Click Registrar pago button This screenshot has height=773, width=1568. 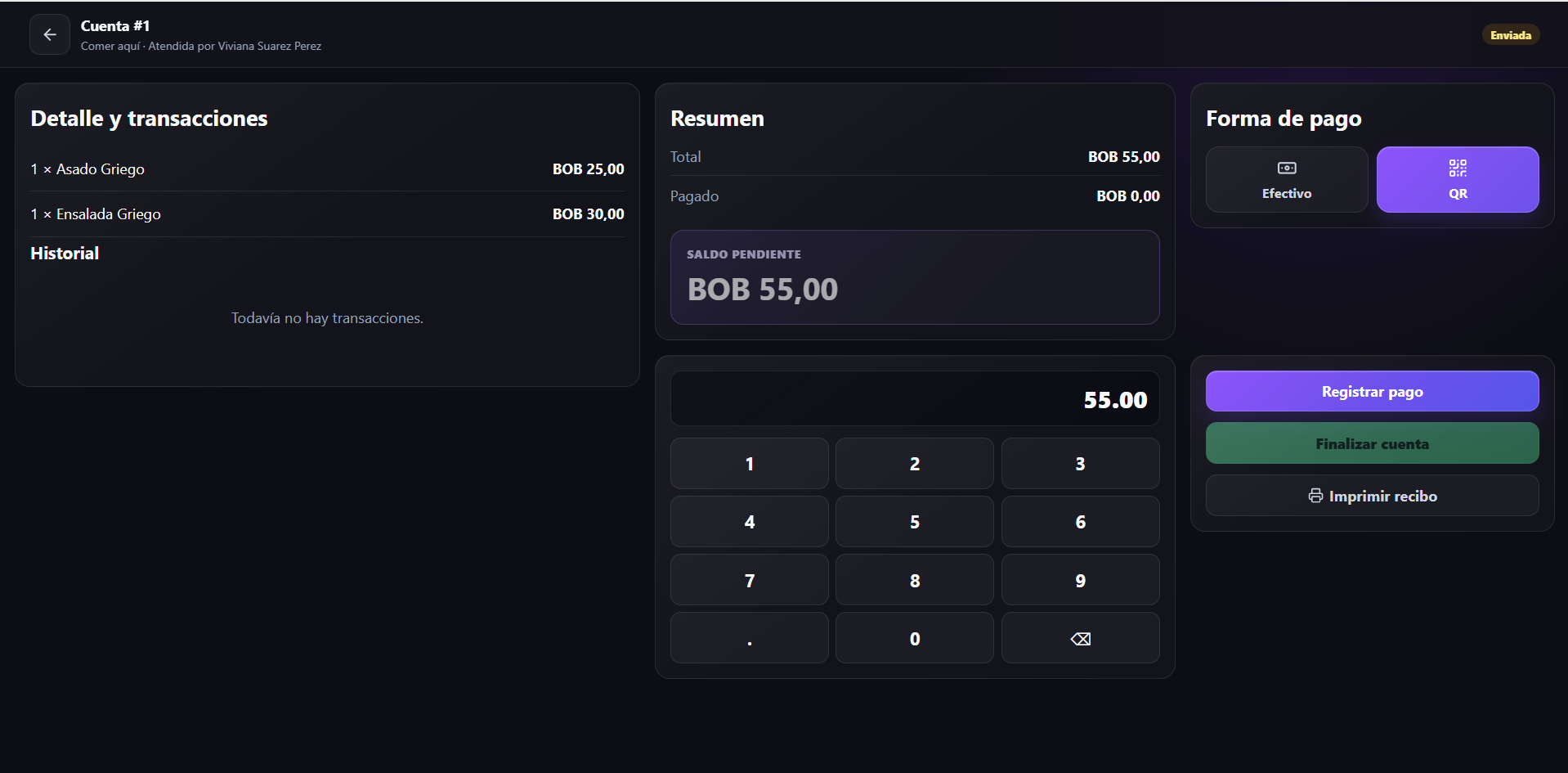[1372, 392]
